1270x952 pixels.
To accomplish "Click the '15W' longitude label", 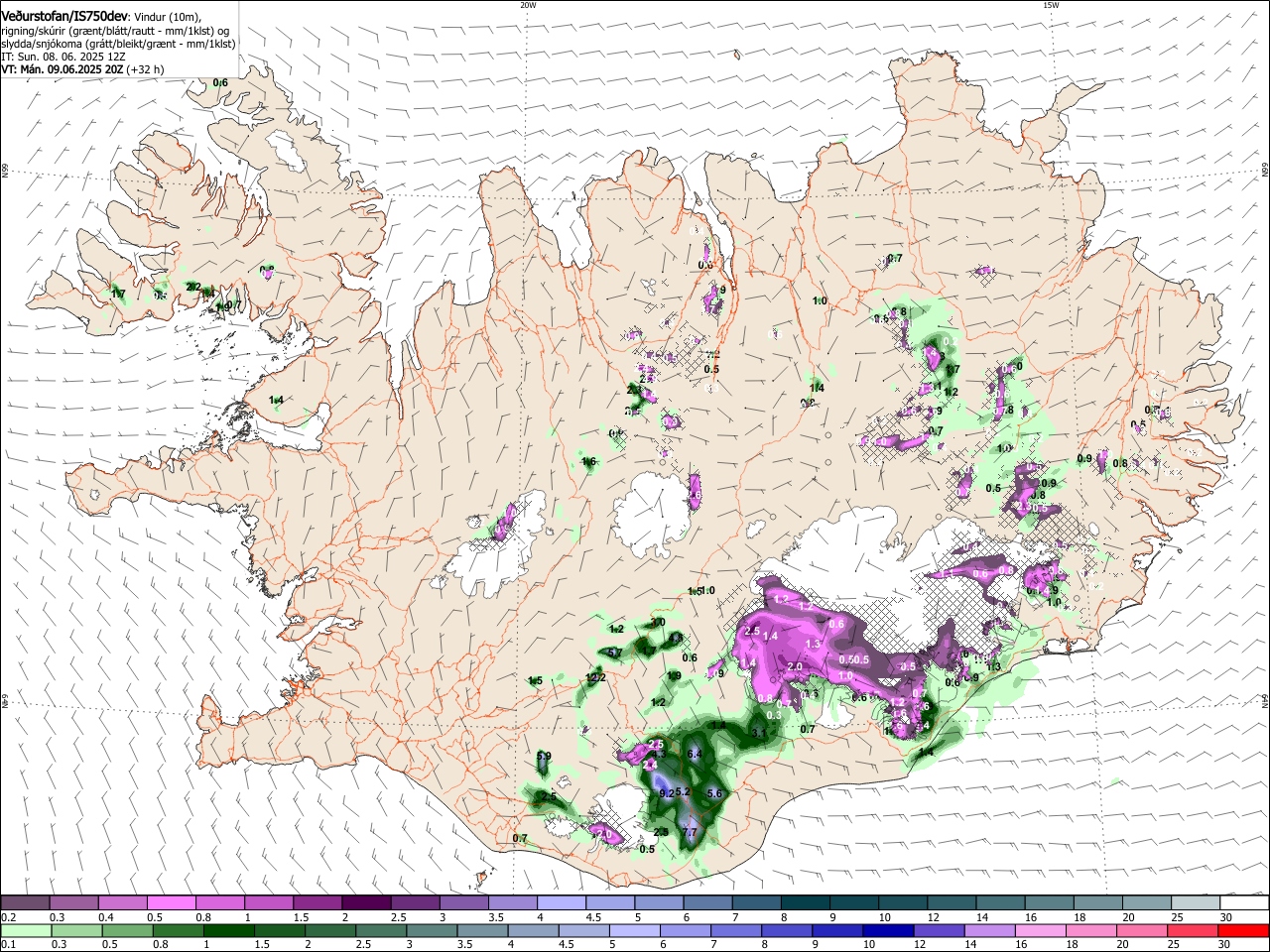I will tap(1051, 5).
